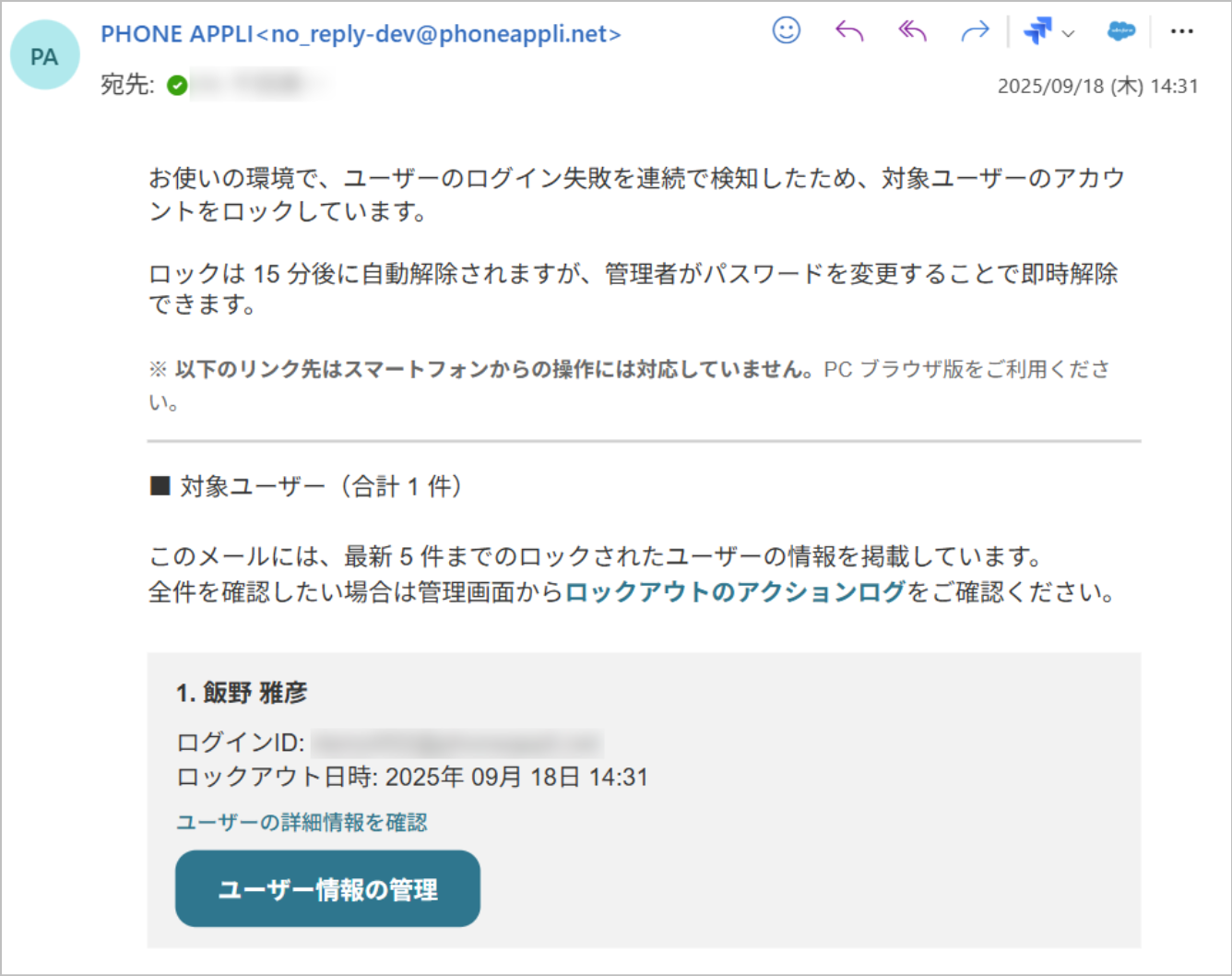The height and width of the screenshot is (976, 1232).
Task: Click the ユーザーの詳細情報を確認 link
Action: 302,821
